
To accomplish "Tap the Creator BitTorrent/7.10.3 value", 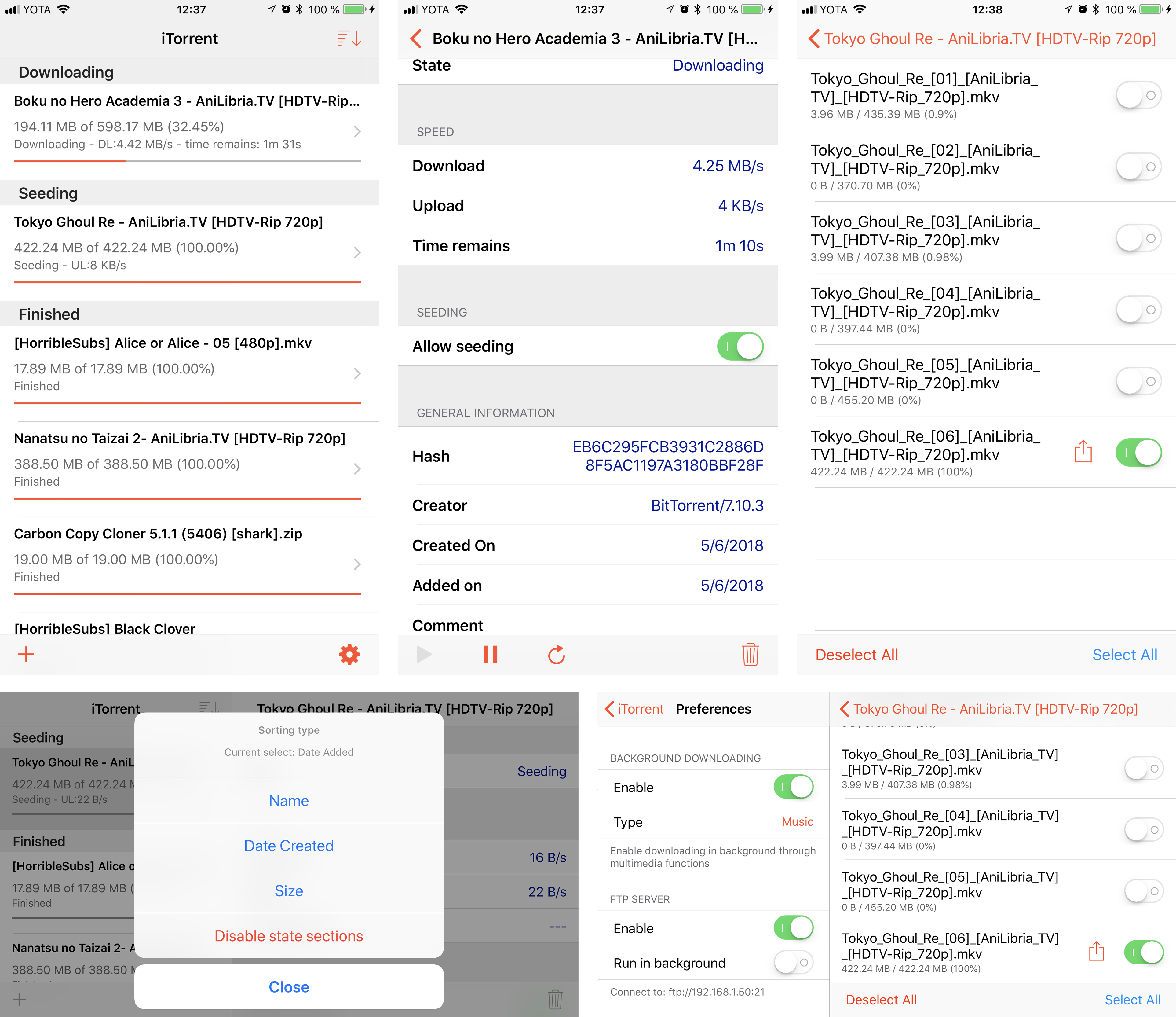I will 707,505.
